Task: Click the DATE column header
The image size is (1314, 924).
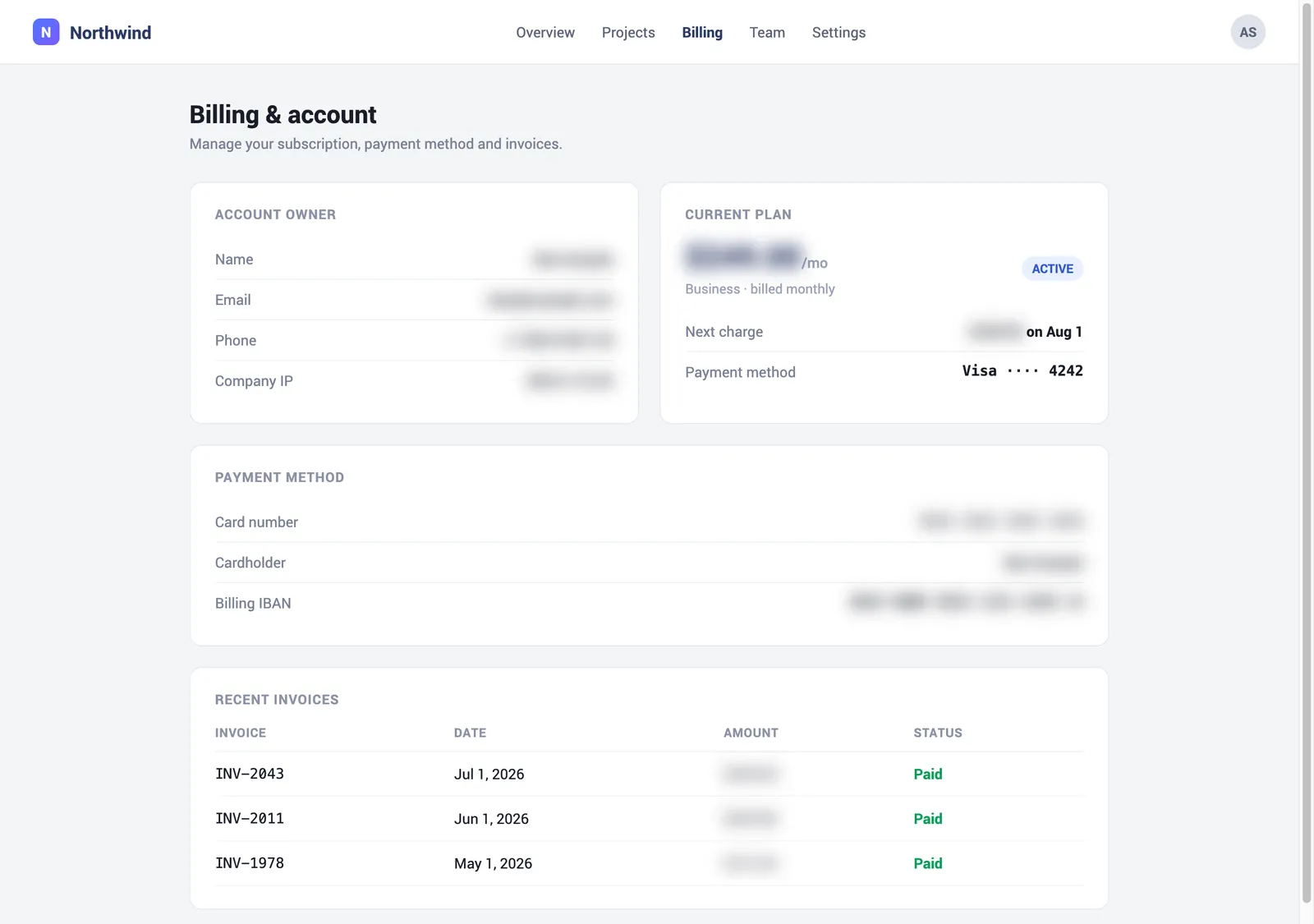Action: (x=470, y=733)
